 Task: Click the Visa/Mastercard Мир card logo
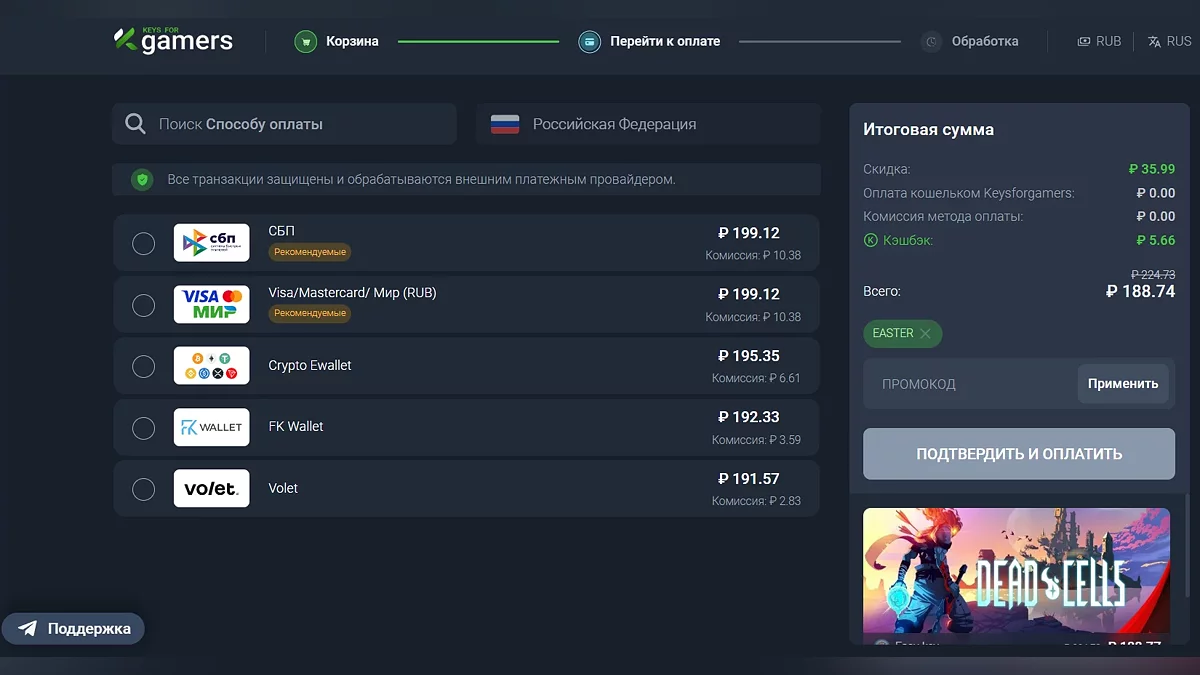211,304
